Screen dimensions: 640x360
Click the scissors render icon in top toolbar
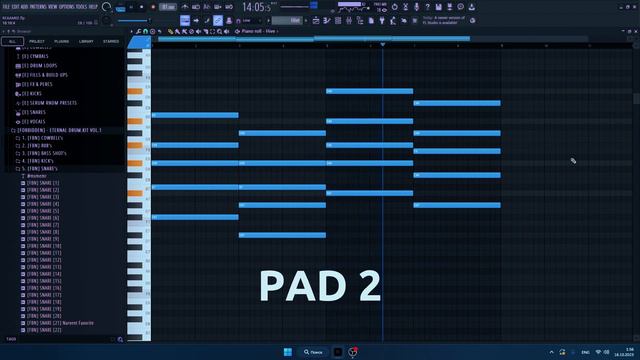click(406, 7)
